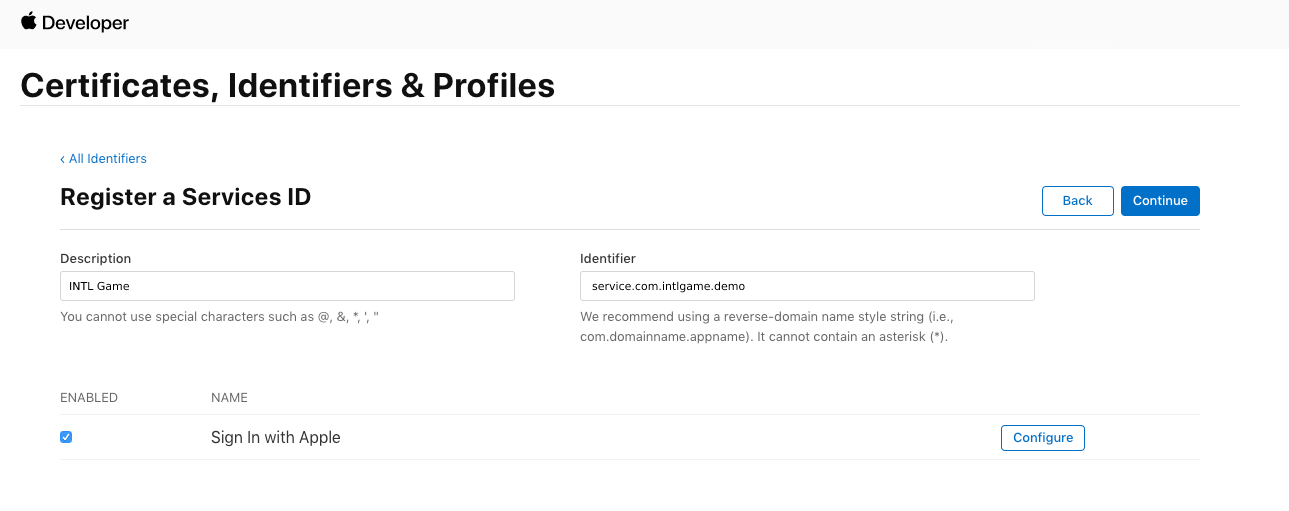Click the NAME column header
The image size is (1289, 511).
pos(229,398)
